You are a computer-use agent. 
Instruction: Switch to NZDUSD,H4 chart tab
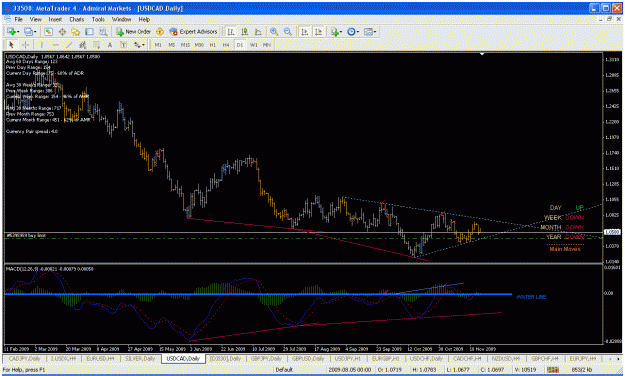[x=505, y=359]
